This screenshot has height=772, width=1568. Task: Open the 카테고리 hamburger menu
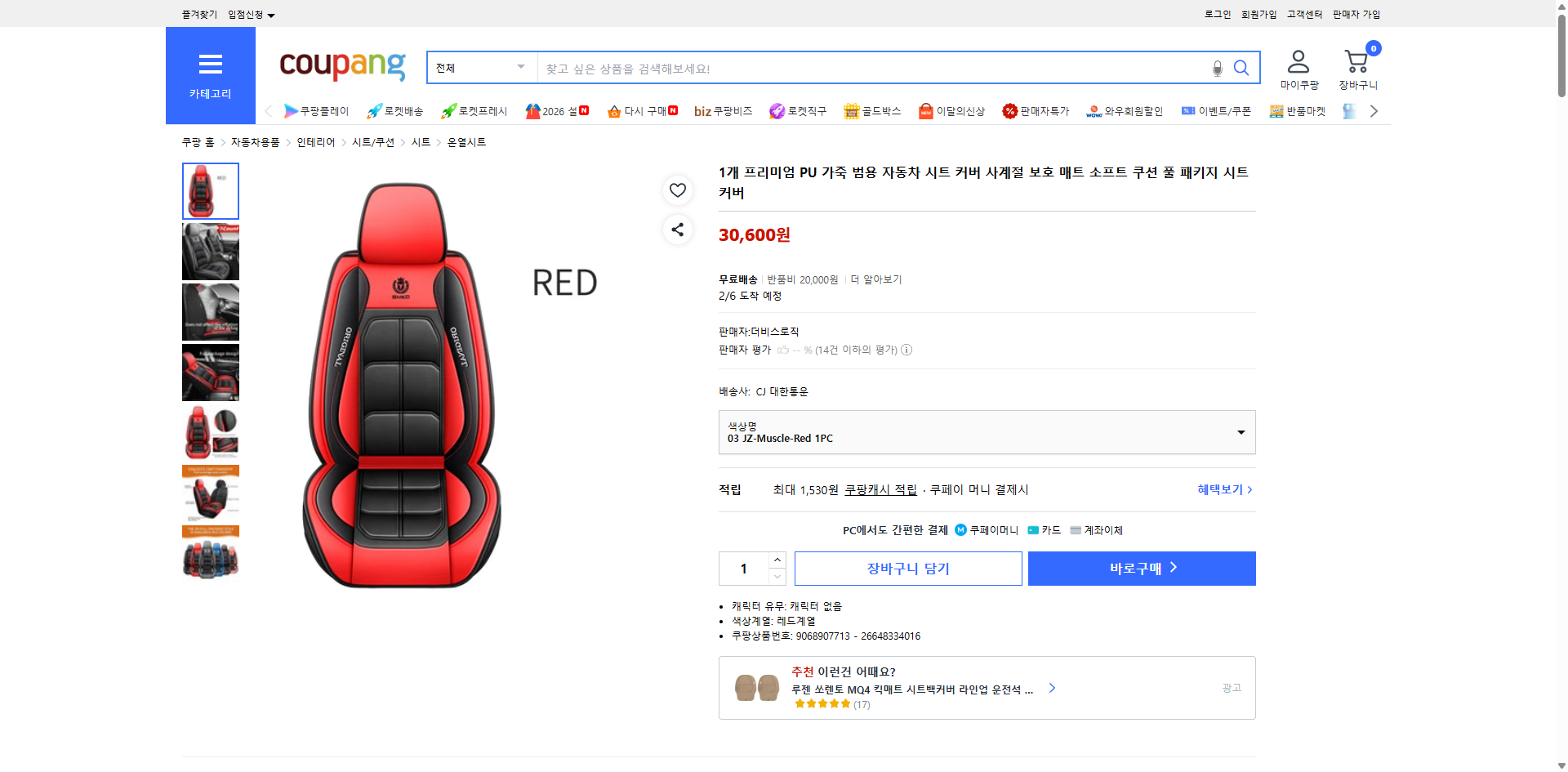pyautogui.click(x=210, y=65)
